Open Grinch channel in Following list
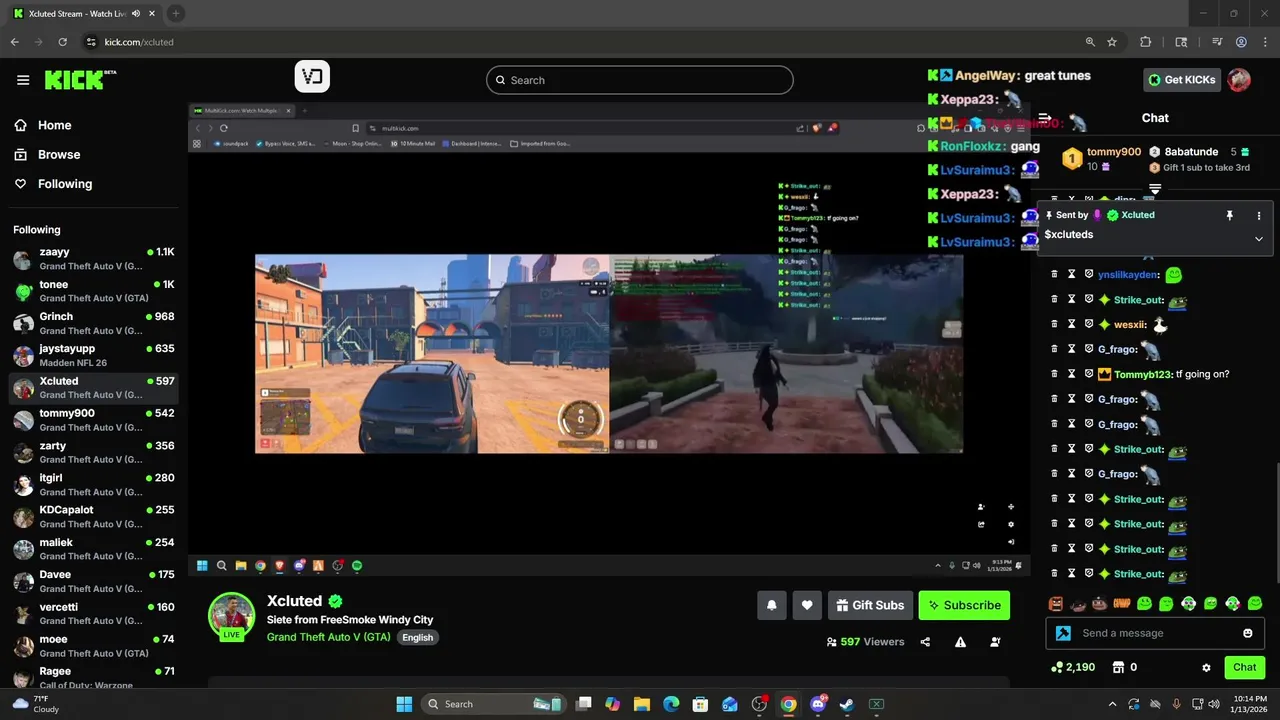Screen dimensions: 1280x720 point(94,323)
